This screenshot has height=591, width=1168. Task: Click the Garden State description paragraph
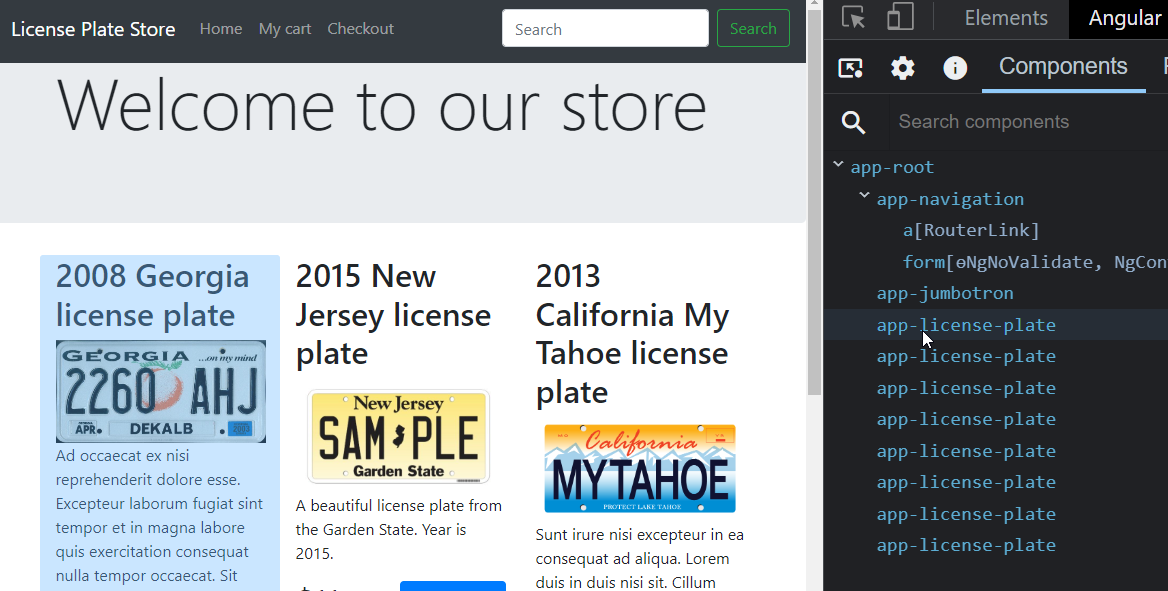tap(399, 529)
